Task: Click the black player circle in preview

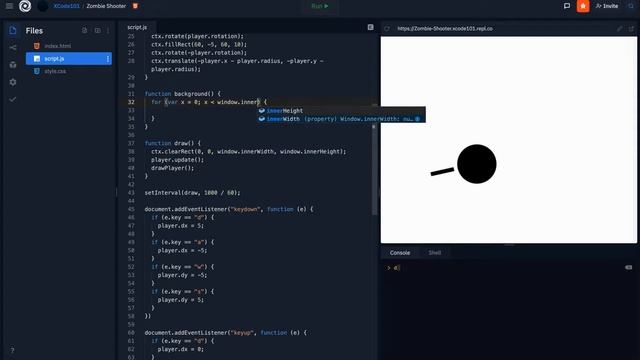Action: tap(477, 164)
